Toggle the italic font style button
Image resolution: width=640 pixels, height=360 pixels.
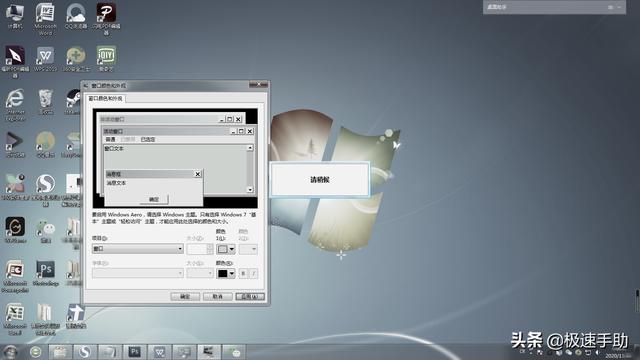(x=253, y=273)
